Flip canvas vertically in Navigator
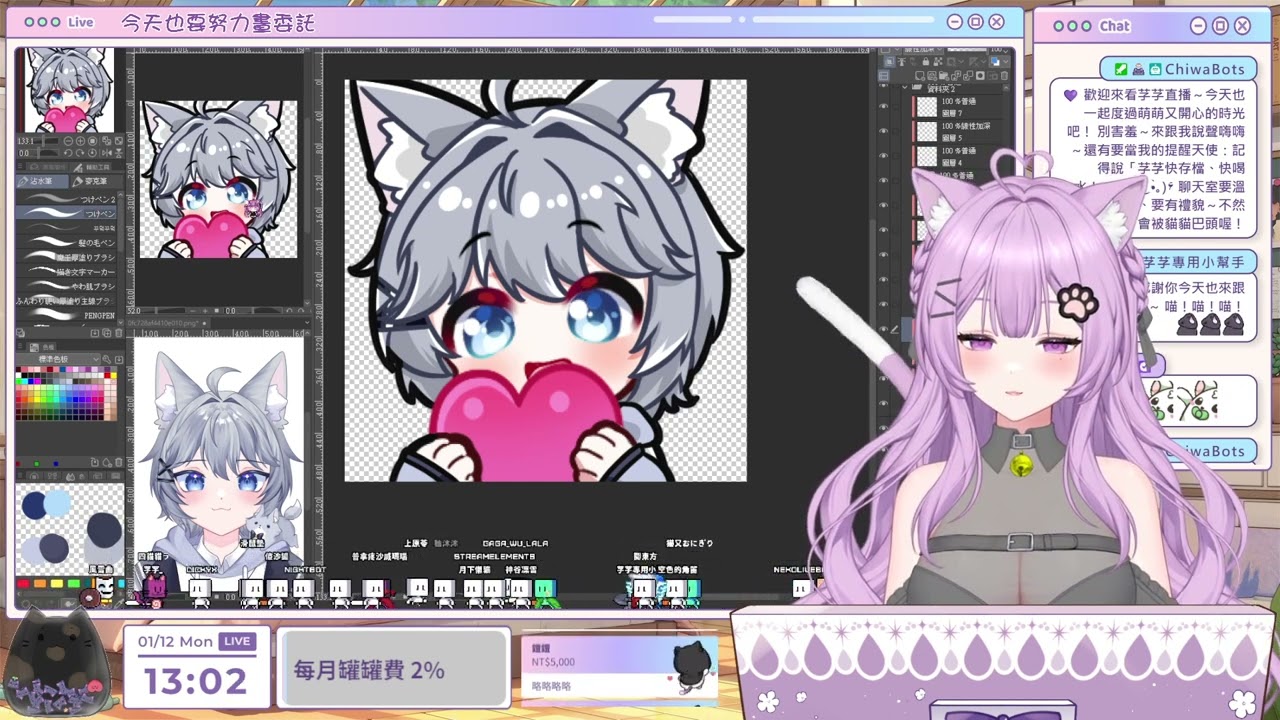The image size is (1280, 720). 119,153
